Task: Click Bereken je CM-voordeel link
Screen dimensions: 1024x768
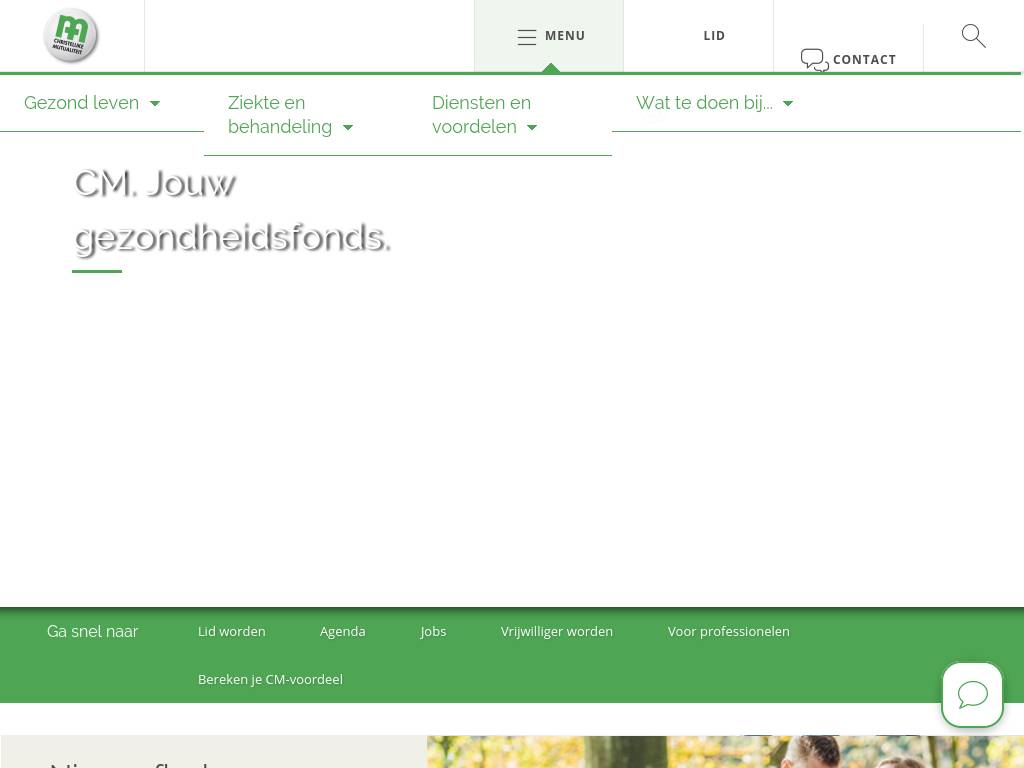Action: (x=270, y=679)
